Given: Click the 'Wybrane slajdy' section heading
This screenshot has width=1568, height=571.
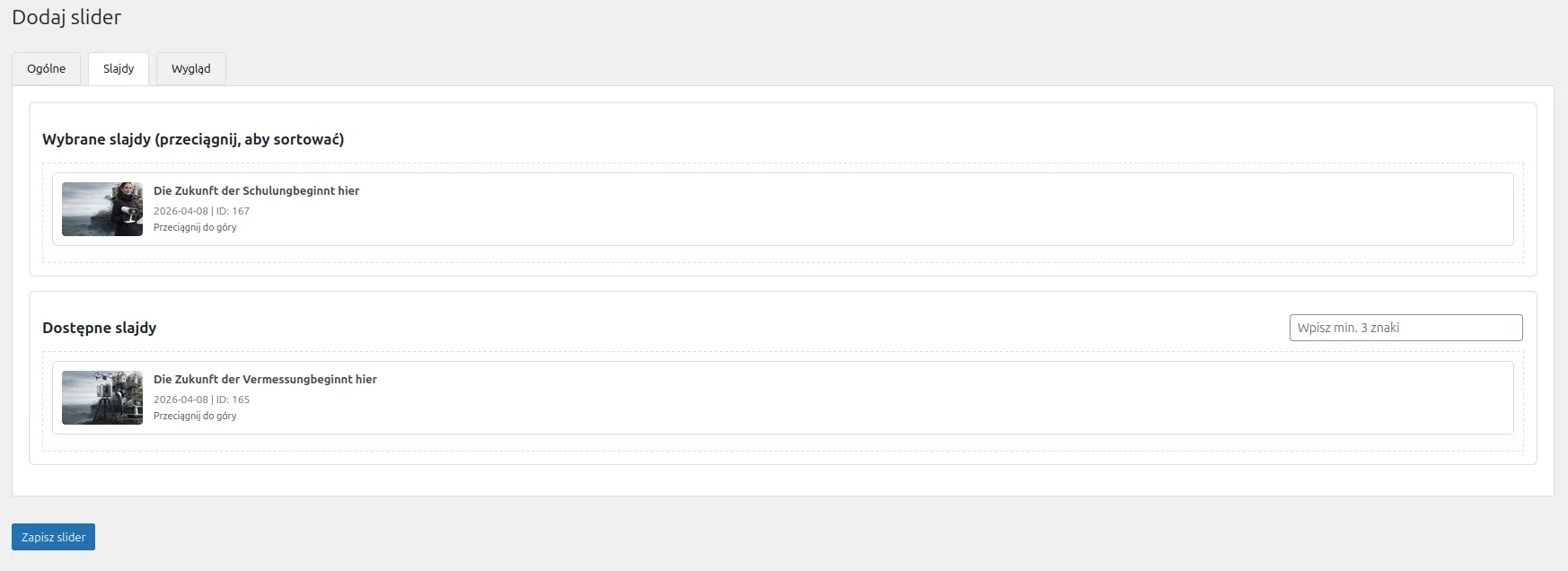Looking at the screenshot, I should pos(193,140).
